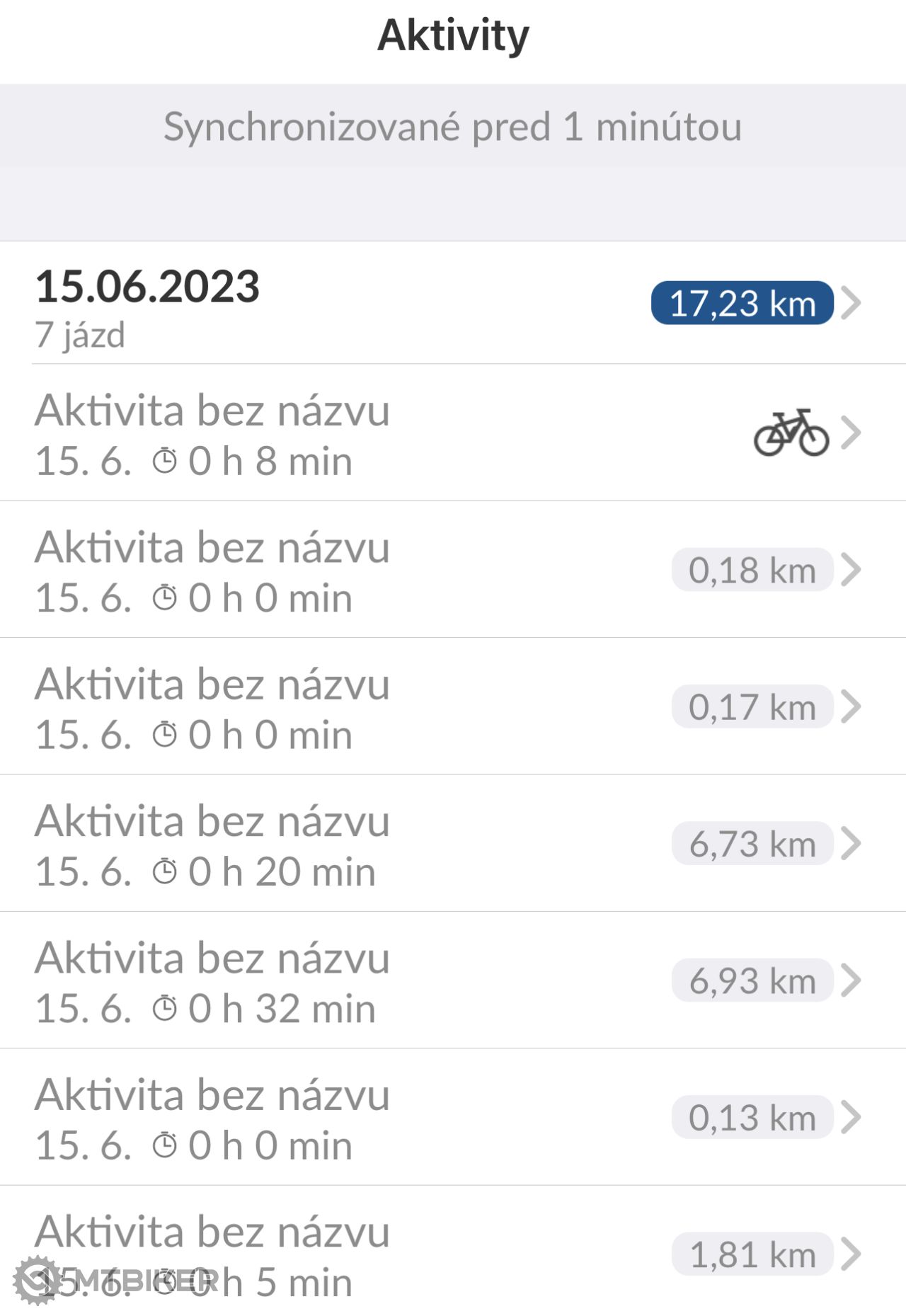Open the 15.06.2023 day summary header

(x=453, y=303)
